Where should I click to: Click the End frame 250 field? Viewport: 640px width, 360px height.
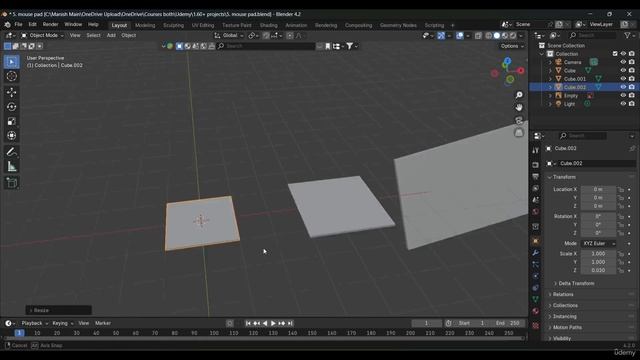[508, 323]
